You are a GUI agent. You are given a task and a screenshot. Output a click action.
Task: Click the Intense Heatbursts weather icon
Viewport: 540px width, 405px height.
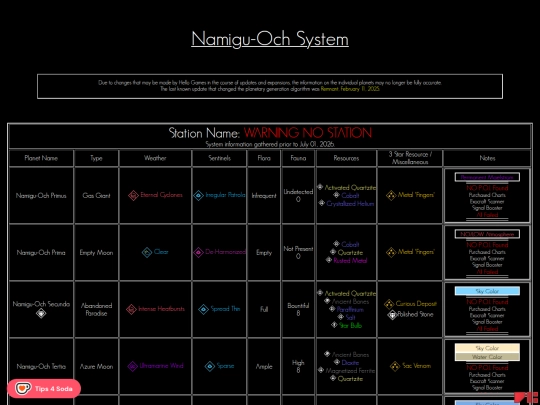pyautogui.click(x=131, y=309)
